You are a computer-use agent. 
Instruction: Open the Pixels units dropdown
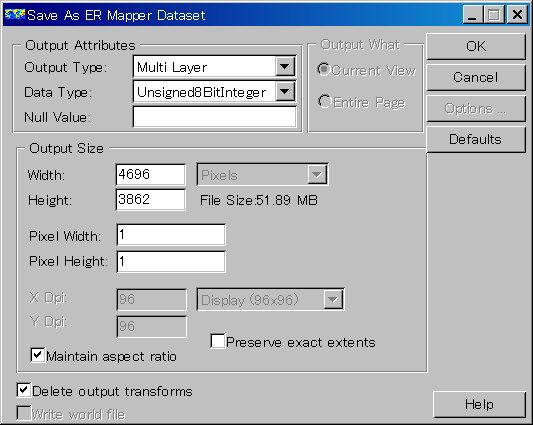point(262,175)
